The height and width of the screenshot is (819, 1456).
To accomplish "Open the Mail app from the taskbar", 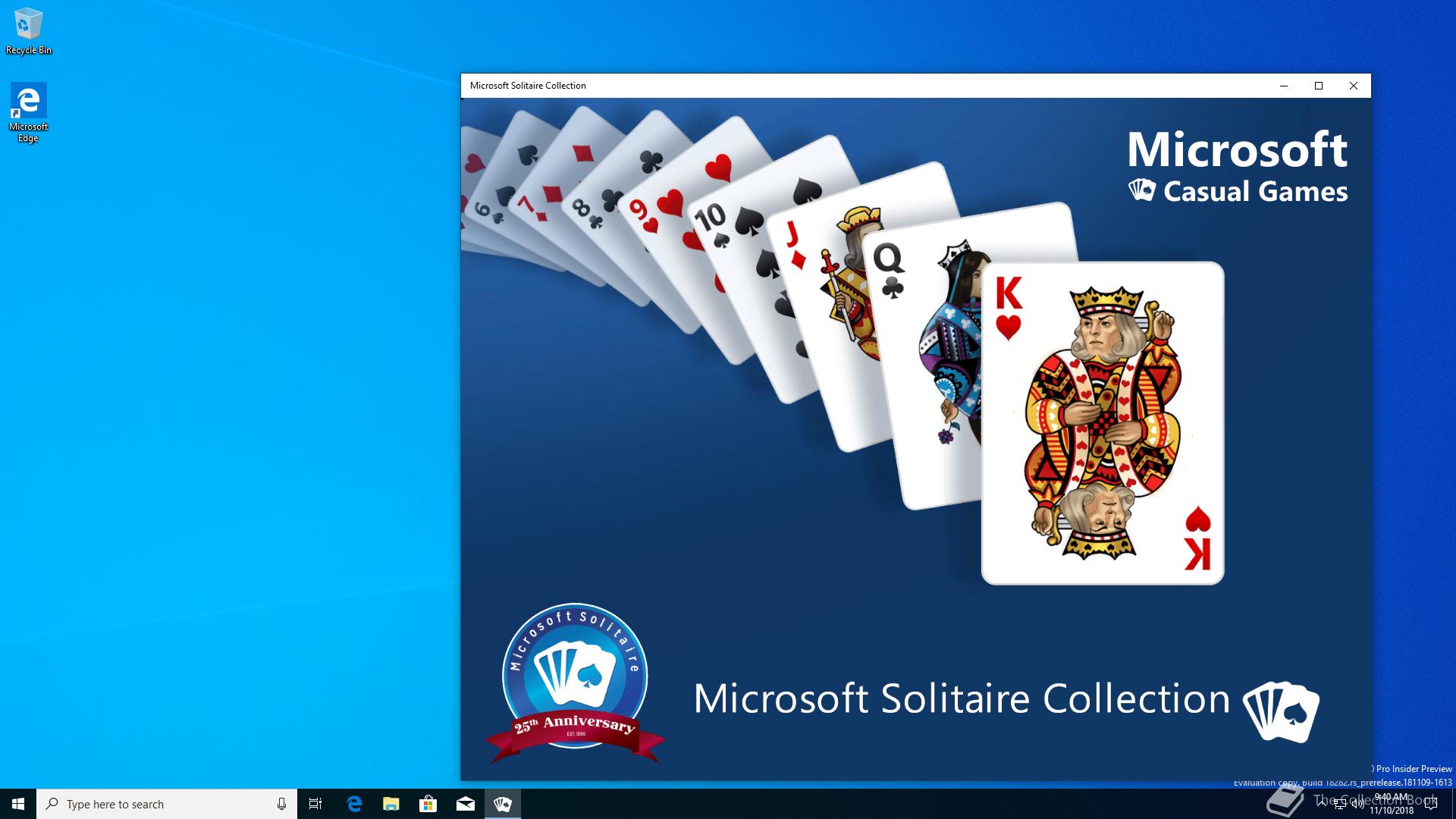I will [466, 804].
